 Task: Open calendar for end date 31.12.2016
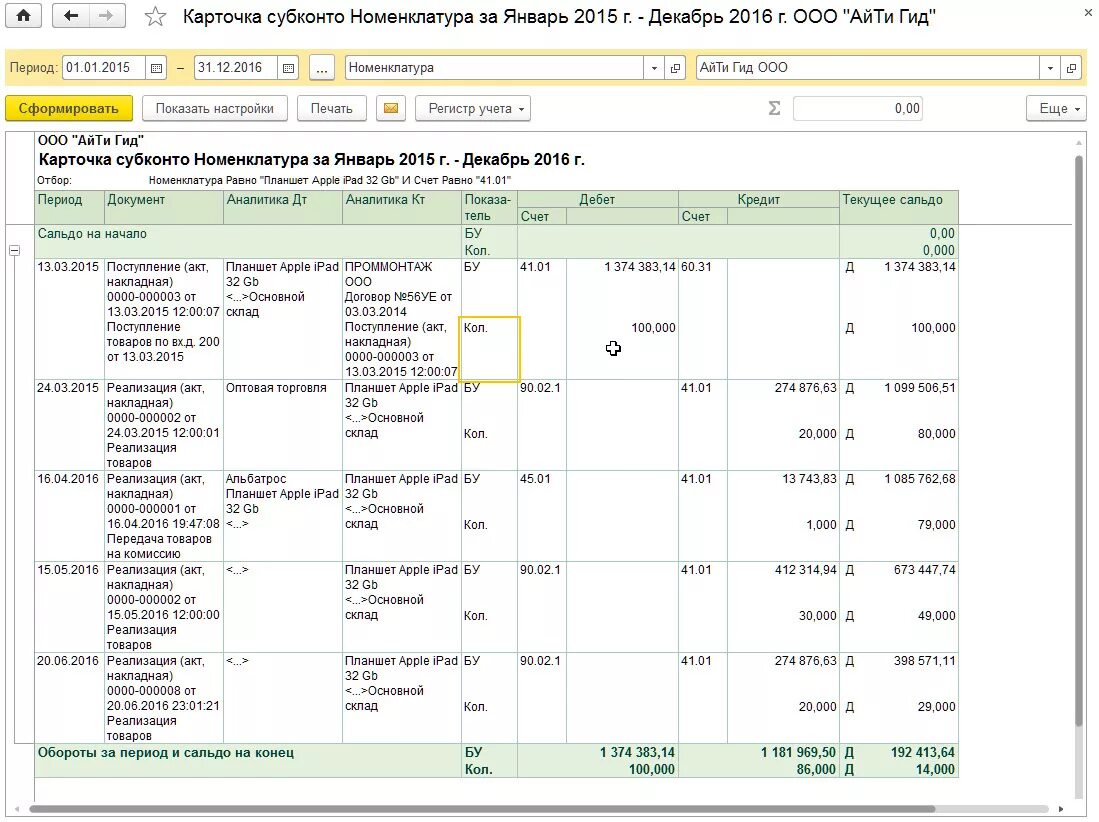click(288, 68)
